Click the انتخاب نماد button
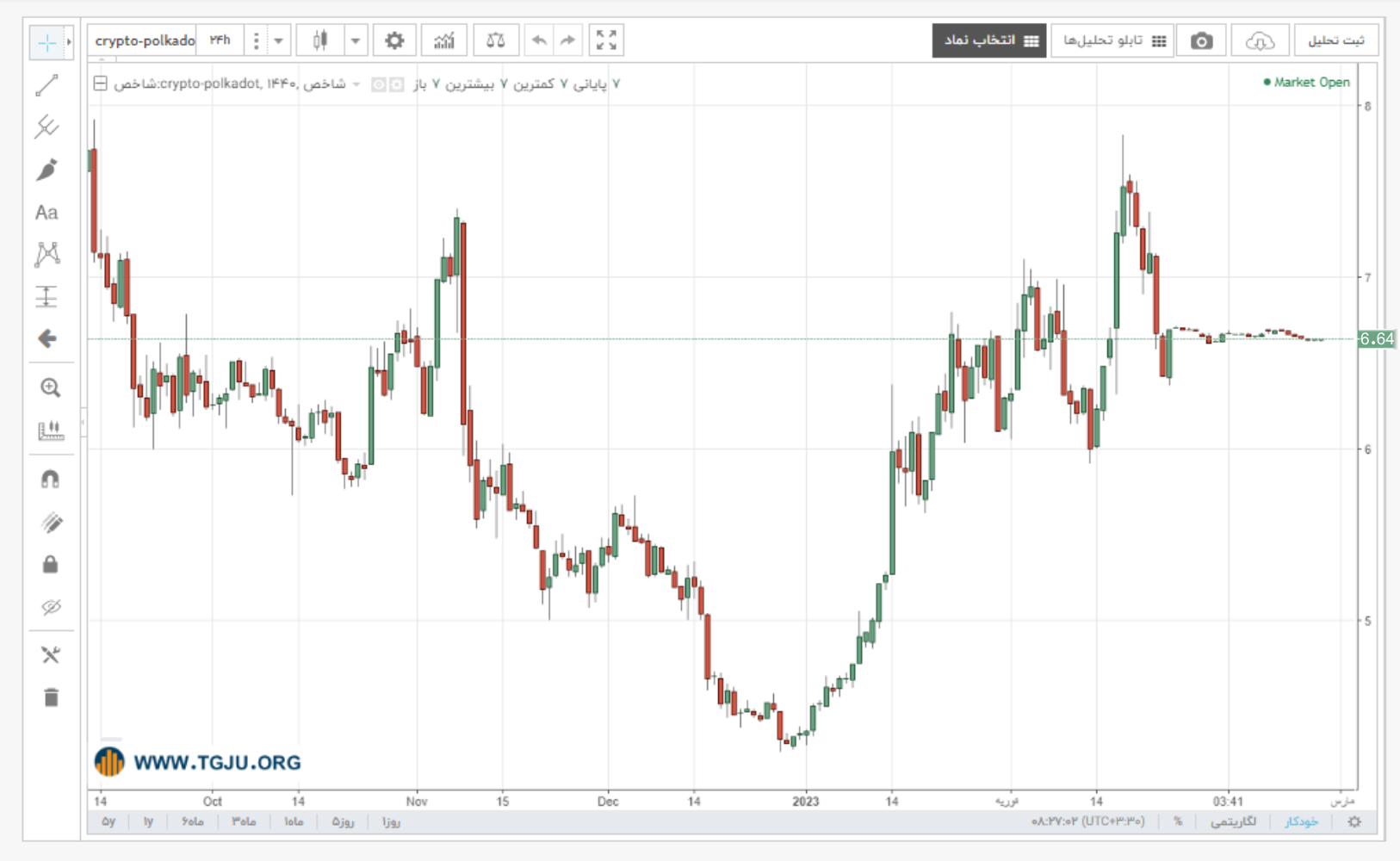1400x861 pixels. coord(989,40)
